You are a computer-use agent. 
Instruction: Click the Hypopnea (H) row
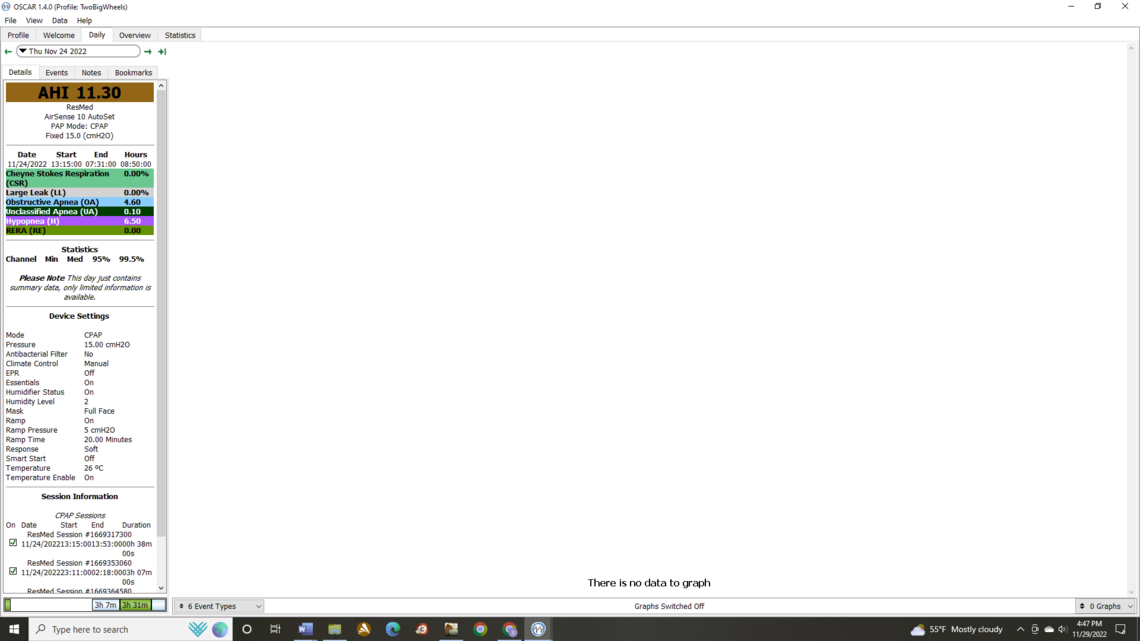coord(79,221)
